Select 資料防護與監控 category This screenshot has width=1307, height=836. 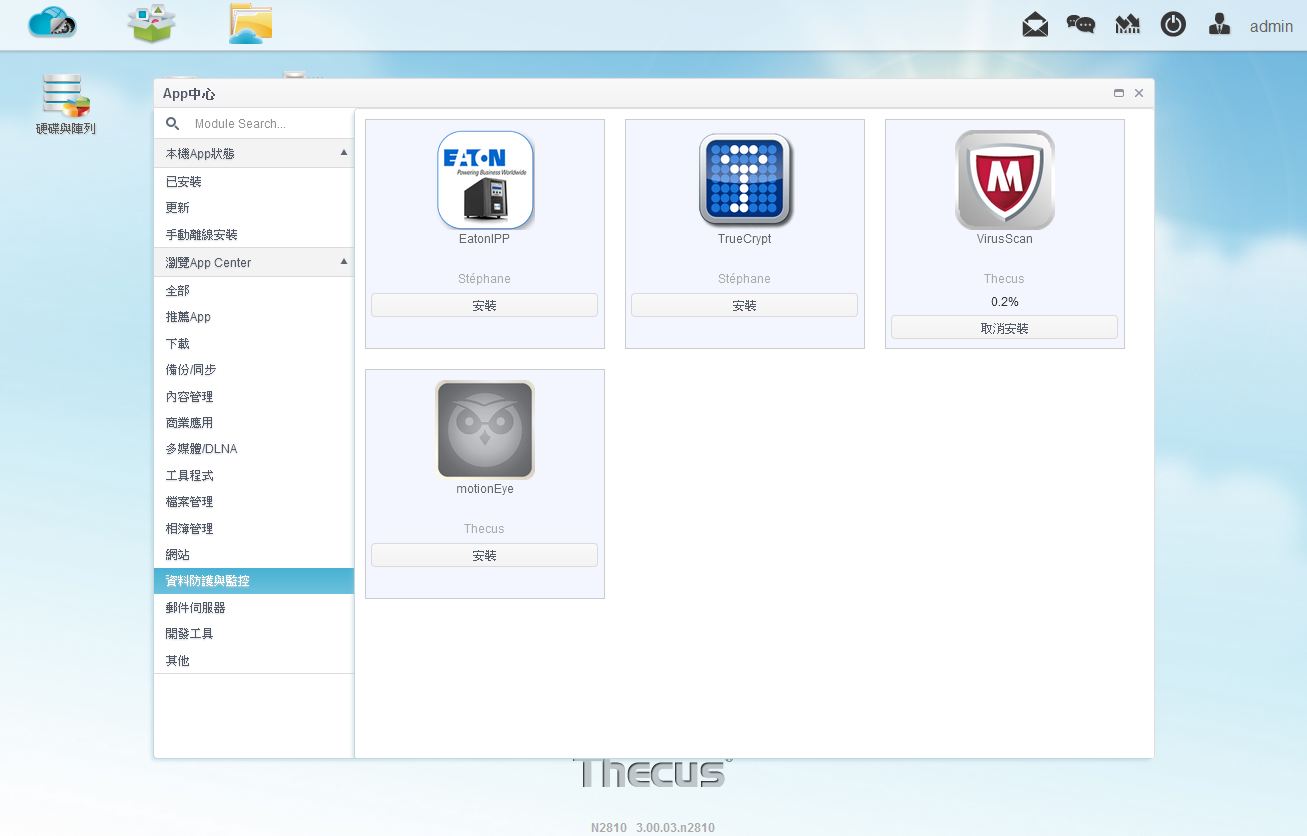(254, 581)
